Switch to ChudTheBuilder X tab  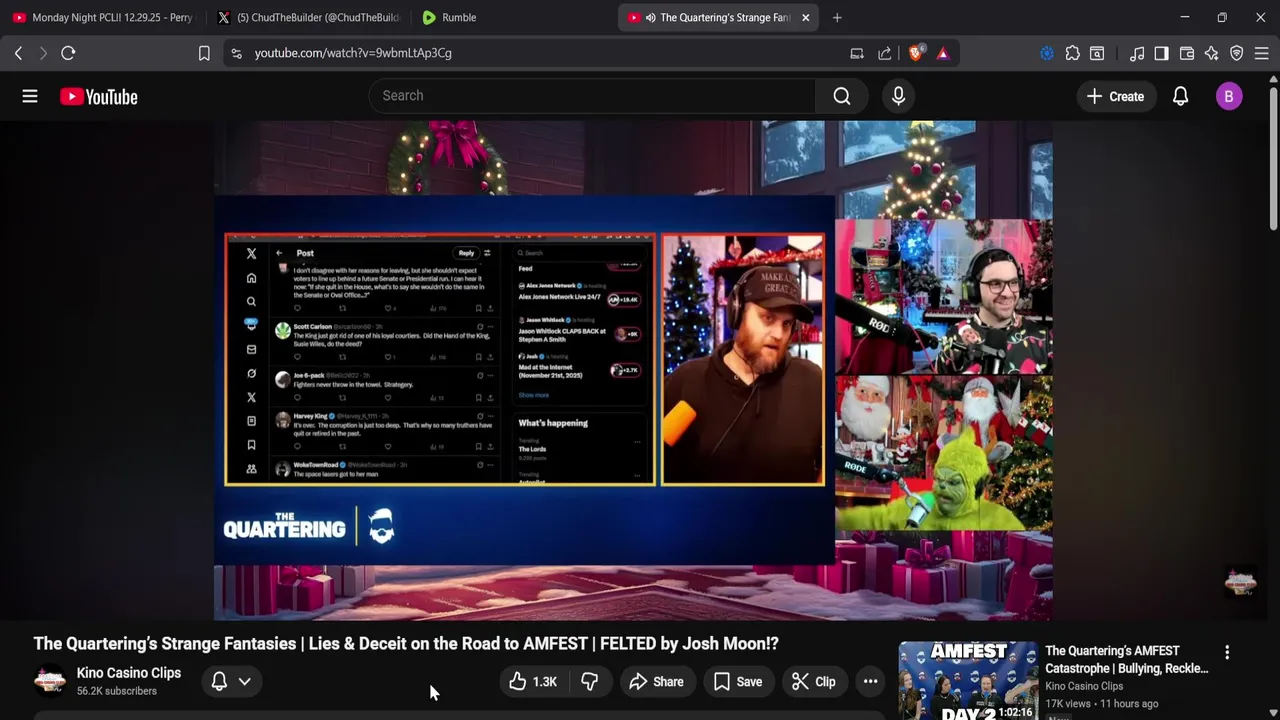pyautogui.click(x=308, y=17)
